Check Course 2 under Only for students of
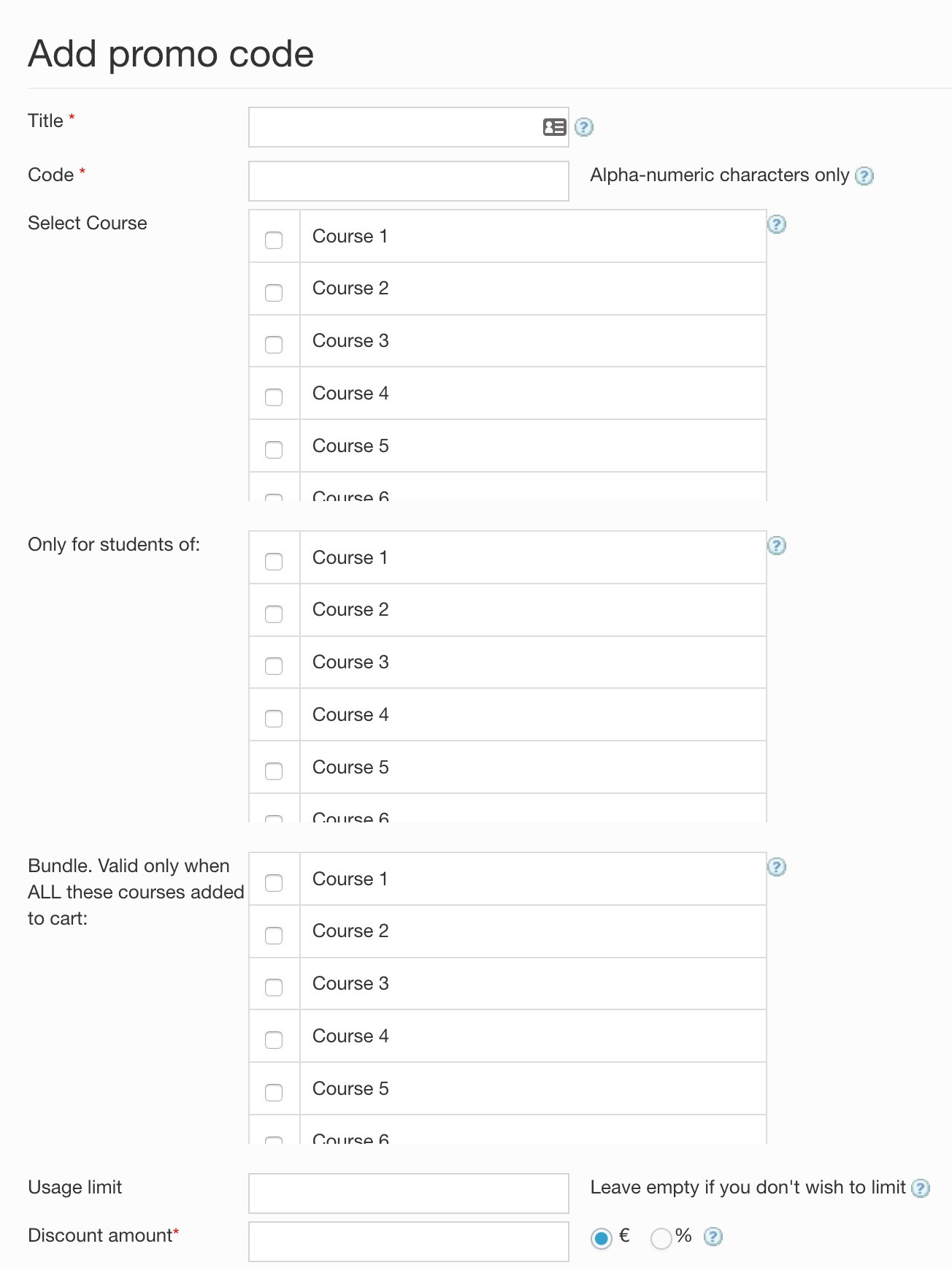Image resolution: width=952 pixels, height=1268 pixels. [x=274, y=614]
